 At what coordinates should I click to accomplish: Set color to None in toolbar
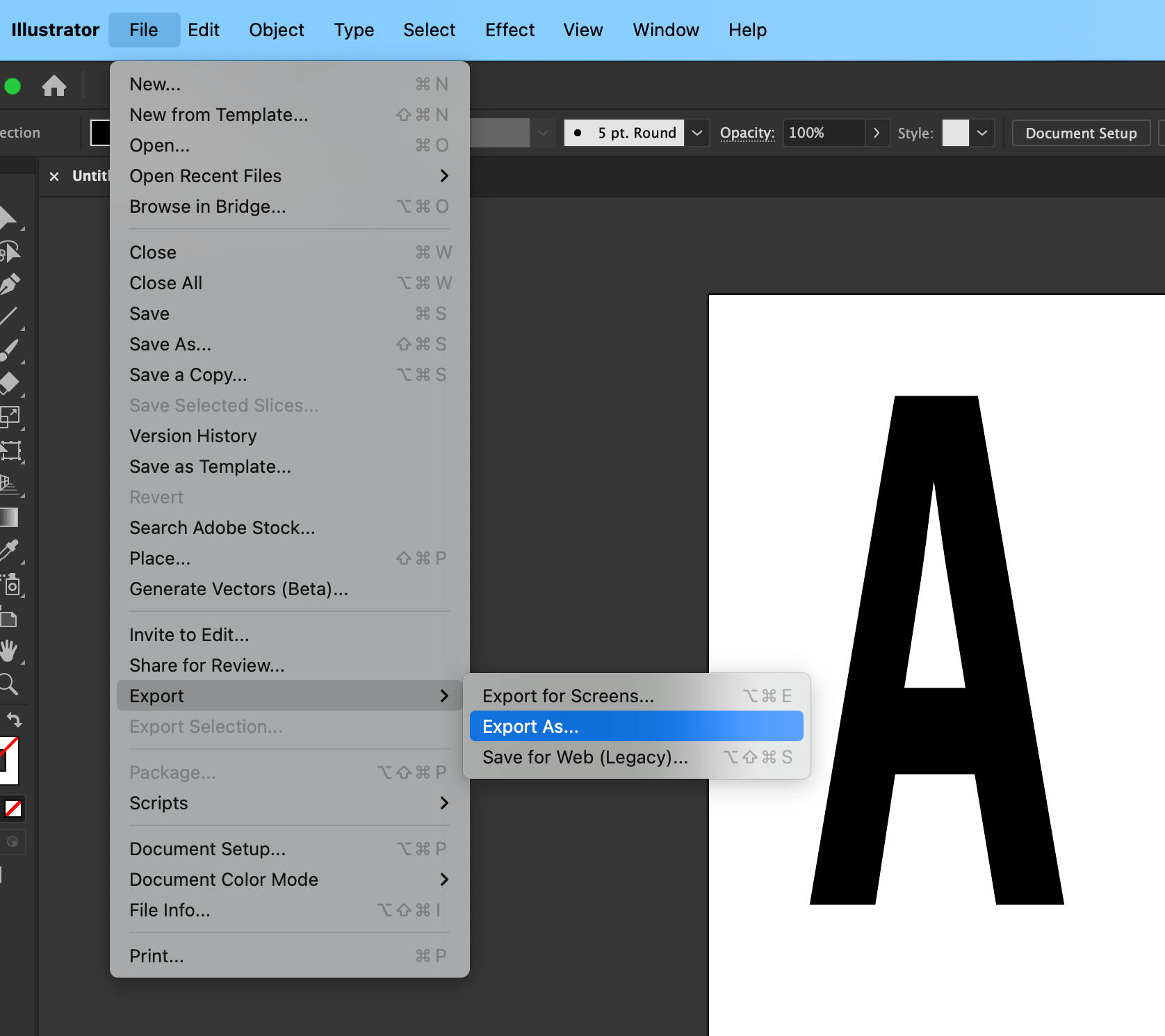[13, 808]
